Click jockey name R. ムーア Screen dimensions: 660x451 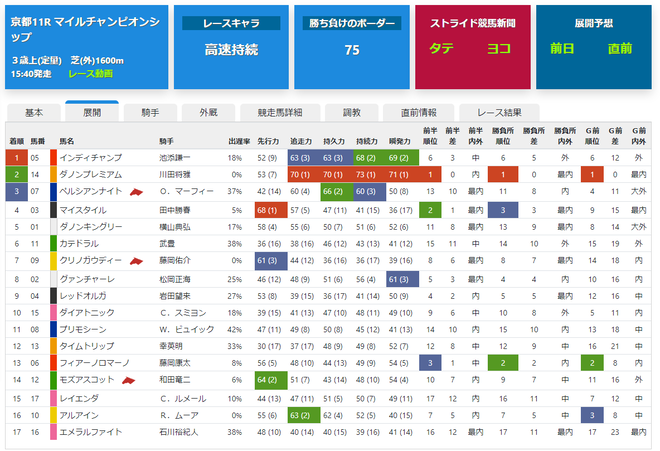[179, 415]
